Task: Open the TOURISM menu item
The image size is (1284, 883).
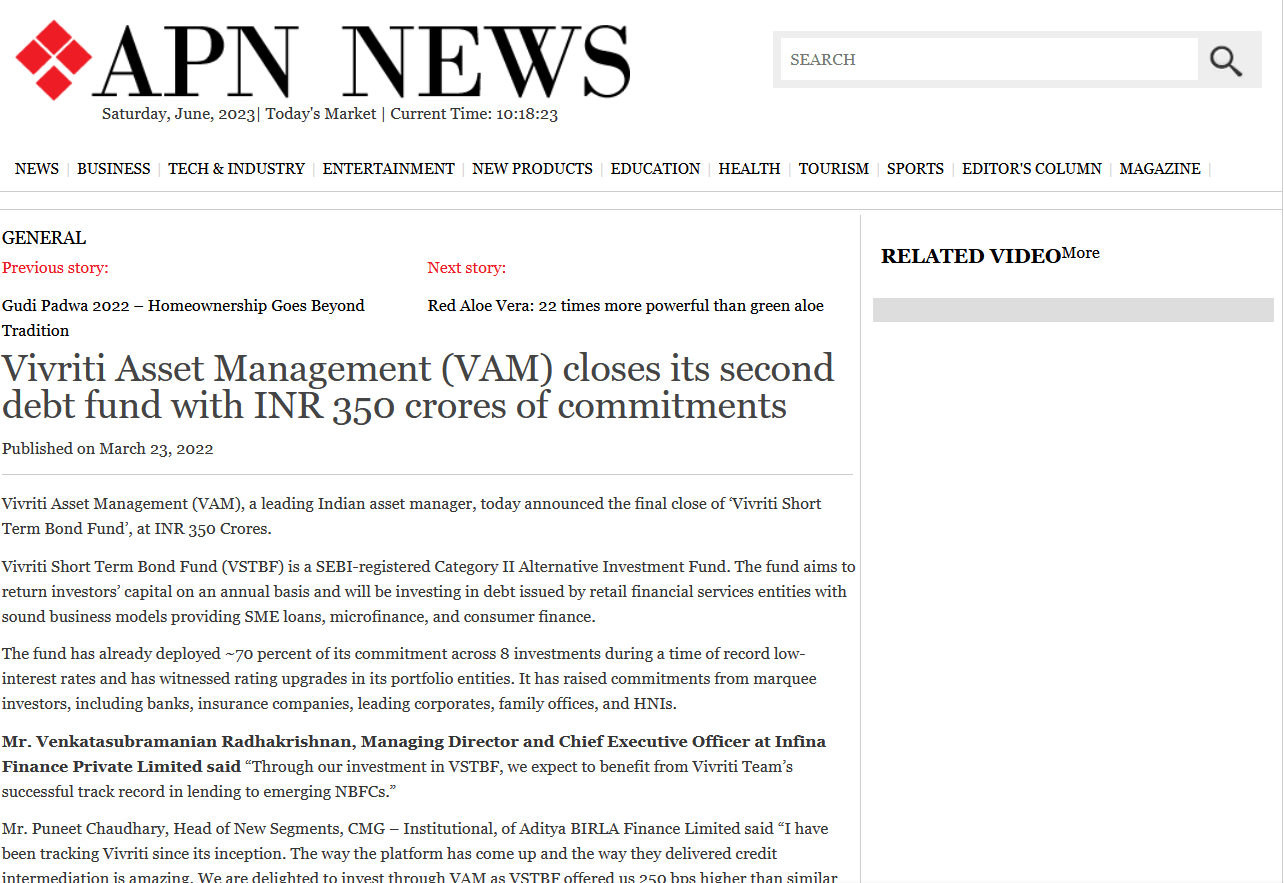Action: coord(833,169)
